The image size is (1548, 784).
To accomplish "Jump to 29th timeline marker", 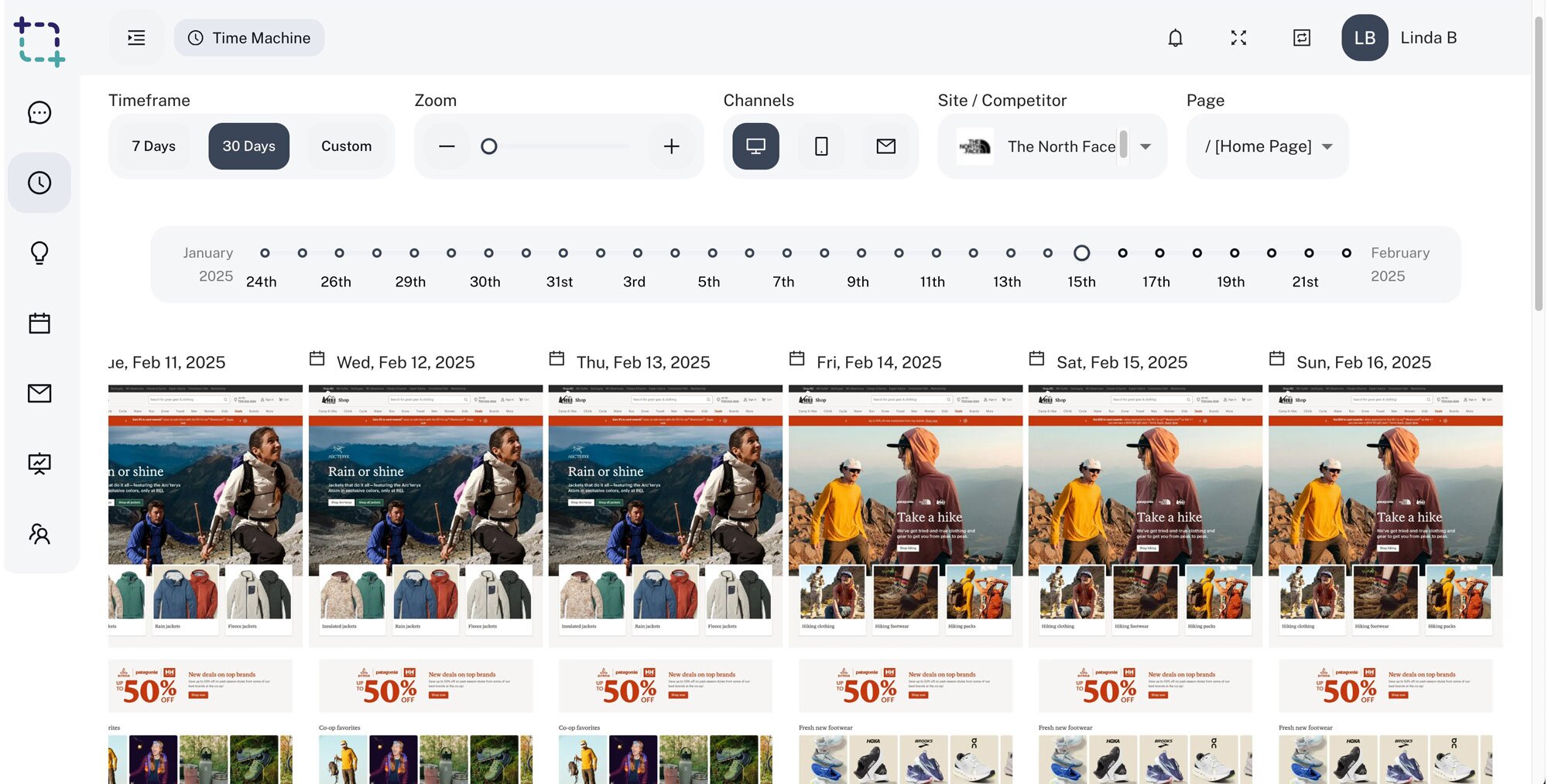I will tap(414, 253).
